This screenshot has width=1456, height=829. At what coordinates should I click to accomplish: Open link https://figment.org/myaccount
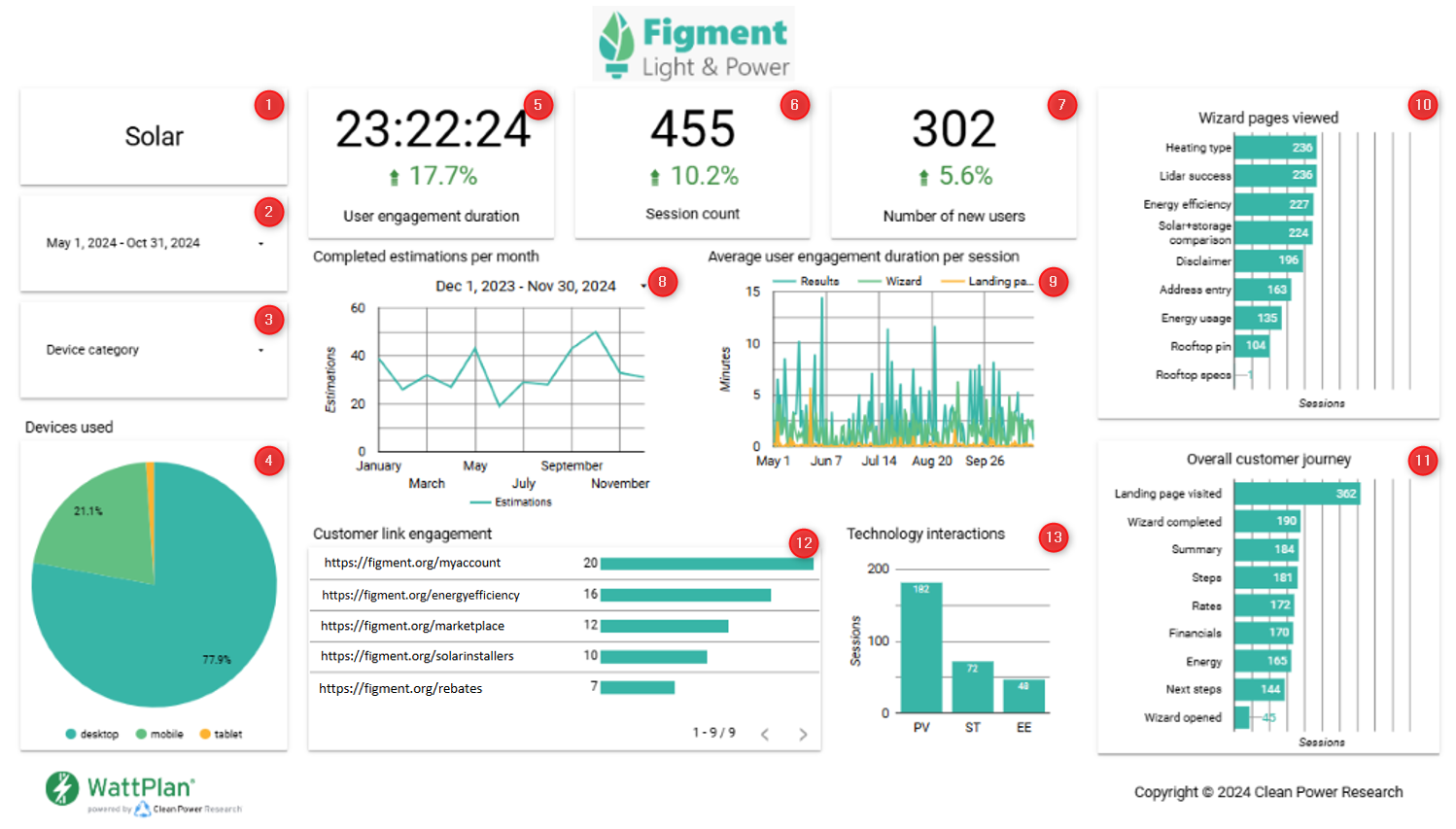tap(412, 563)
